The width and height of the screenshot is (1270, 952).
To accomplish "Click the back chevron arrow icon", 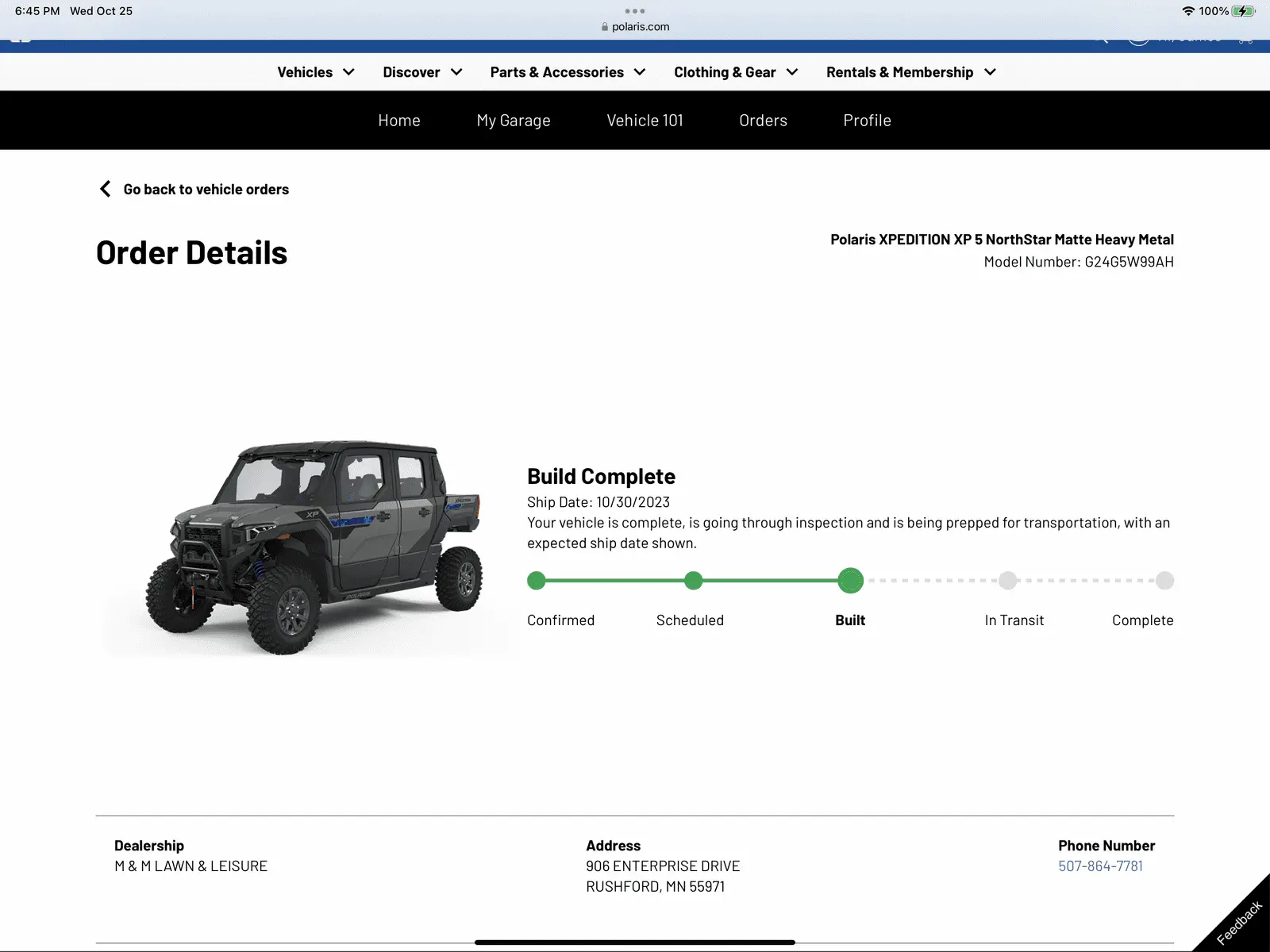I will pyautogui.click(x=105, y=189).
